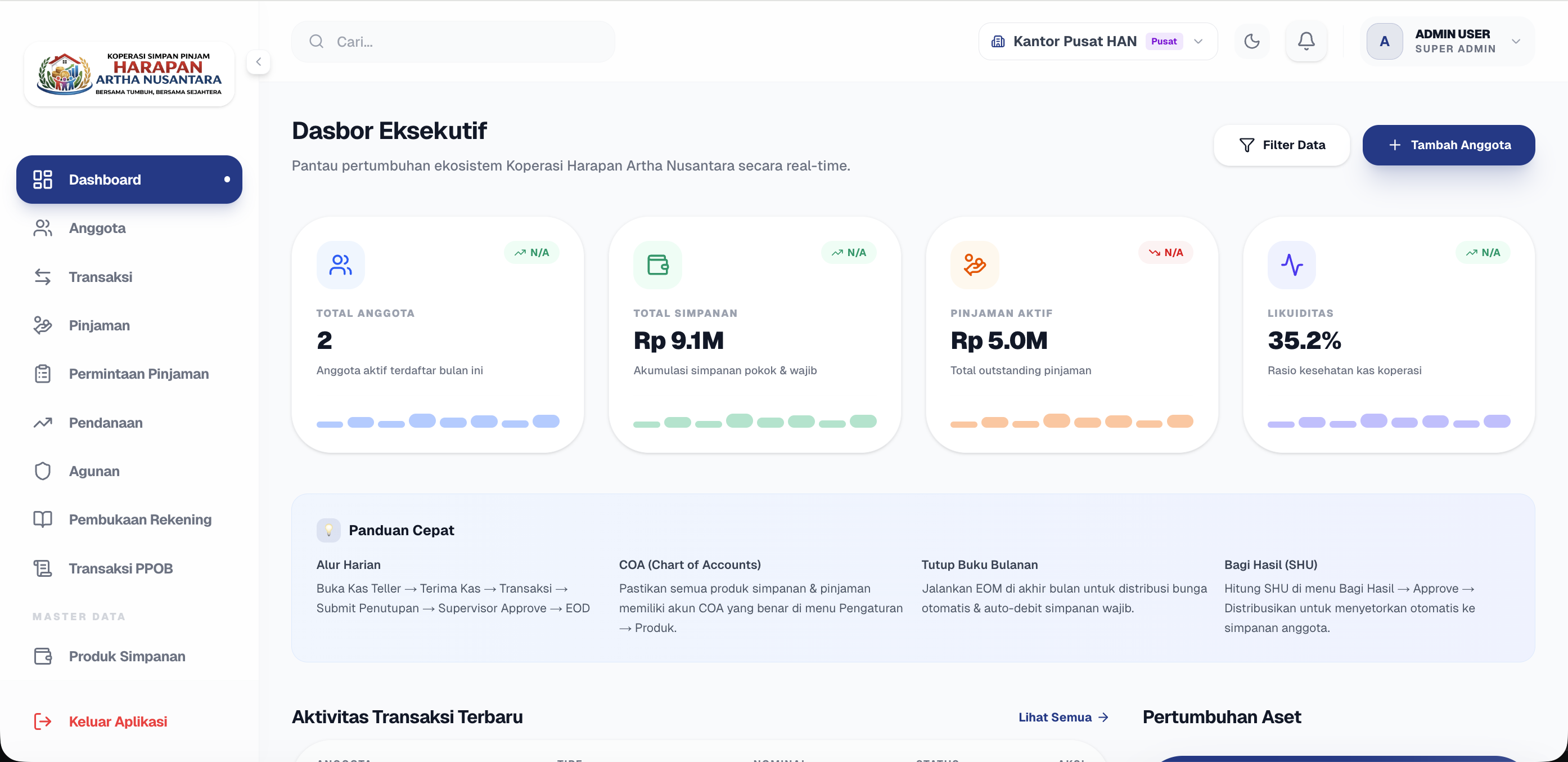Follow the Lihat Semua link
1568x762 pixels.
click(1063, 717)
